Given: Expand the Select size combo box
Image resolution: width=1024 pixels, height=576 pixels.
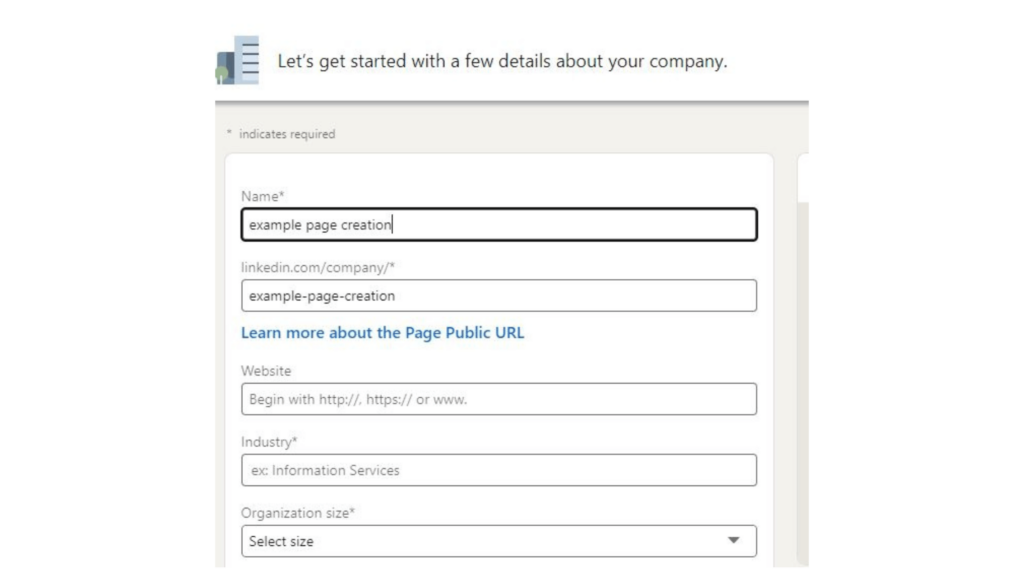Looking at the screenshot, I should tap(498, 541).
